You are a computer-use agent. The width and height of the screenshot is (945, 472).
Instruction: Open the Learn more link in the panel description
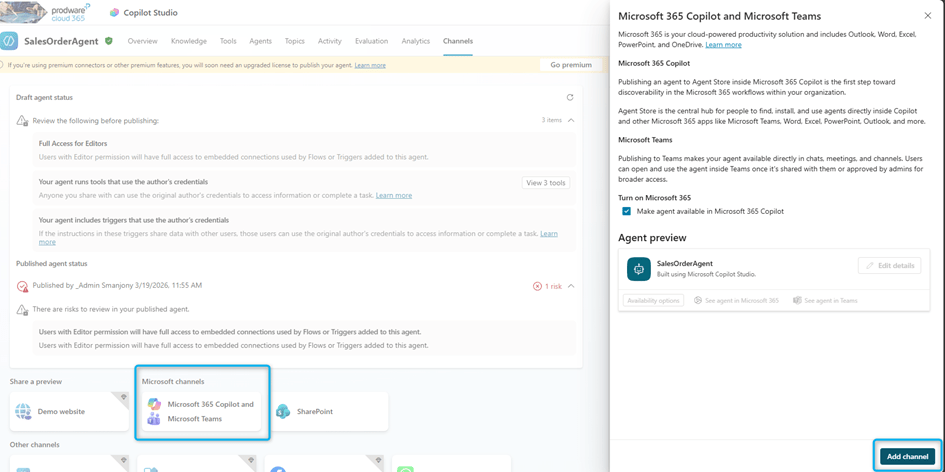pos(723,45)
